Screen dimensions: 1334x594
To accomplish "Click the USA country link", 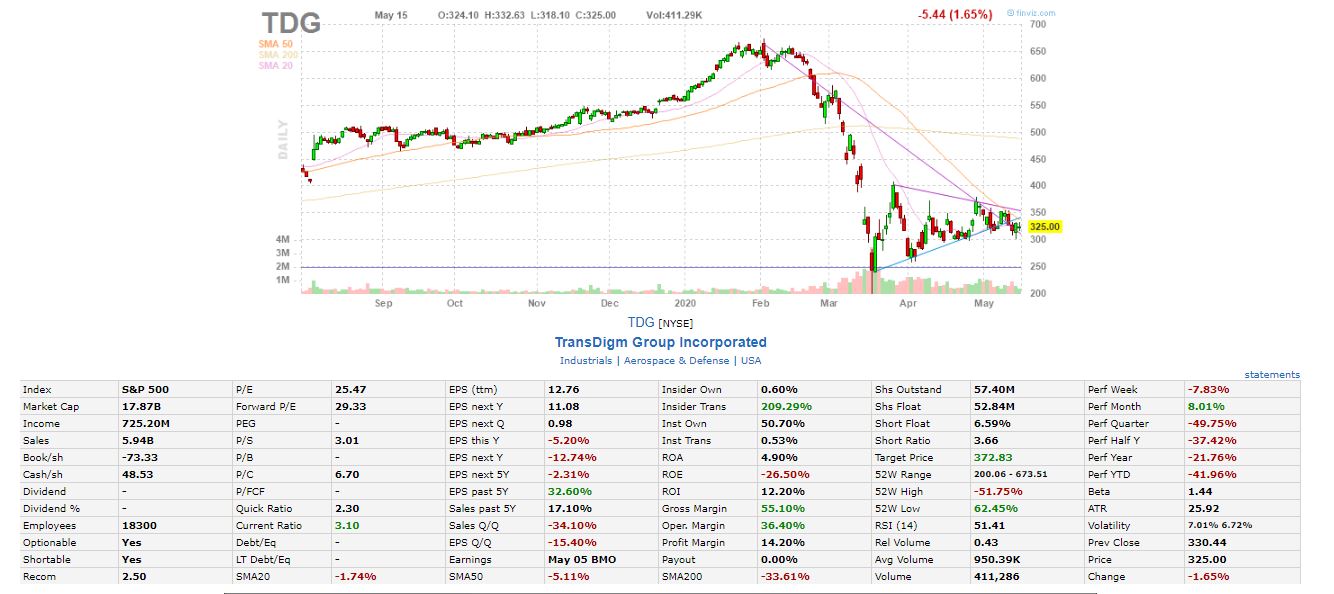I will [751, 360].
